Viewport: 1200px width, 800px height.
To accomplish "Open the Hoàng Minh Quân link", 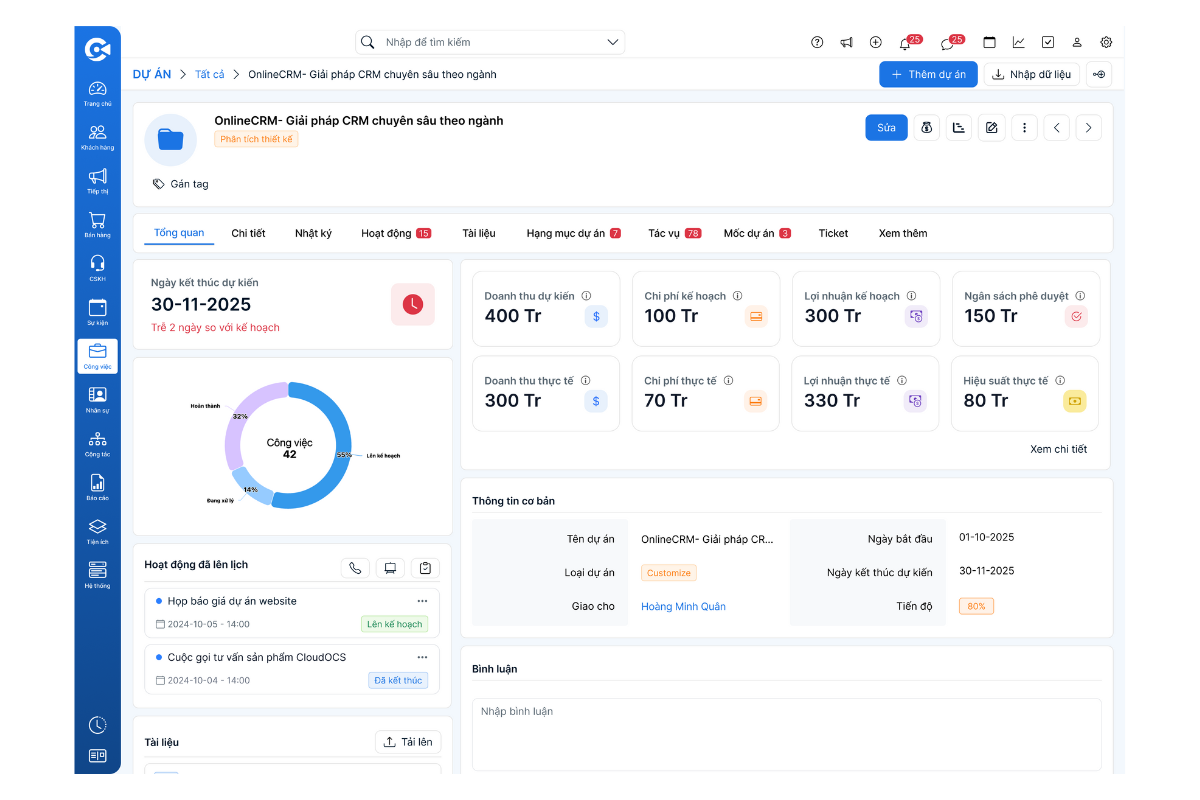I will (683, 606).
